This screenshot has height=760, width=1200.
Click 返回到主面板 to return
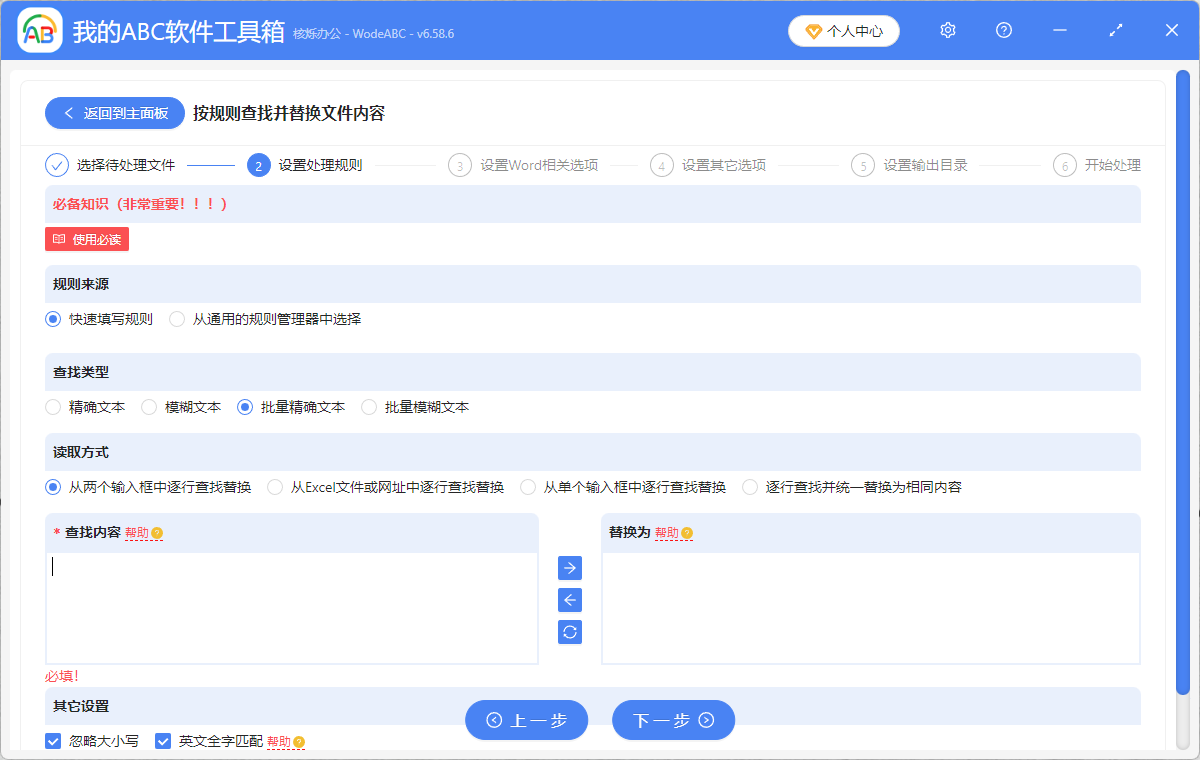click(114, 112)
